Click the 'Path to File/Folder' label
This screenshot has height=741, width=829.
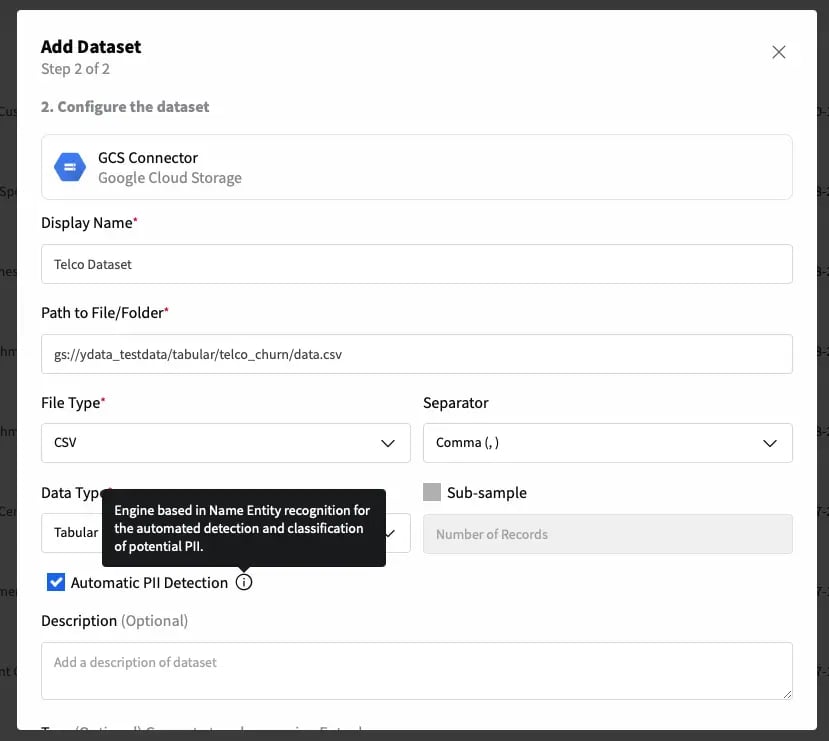(105, 313)
